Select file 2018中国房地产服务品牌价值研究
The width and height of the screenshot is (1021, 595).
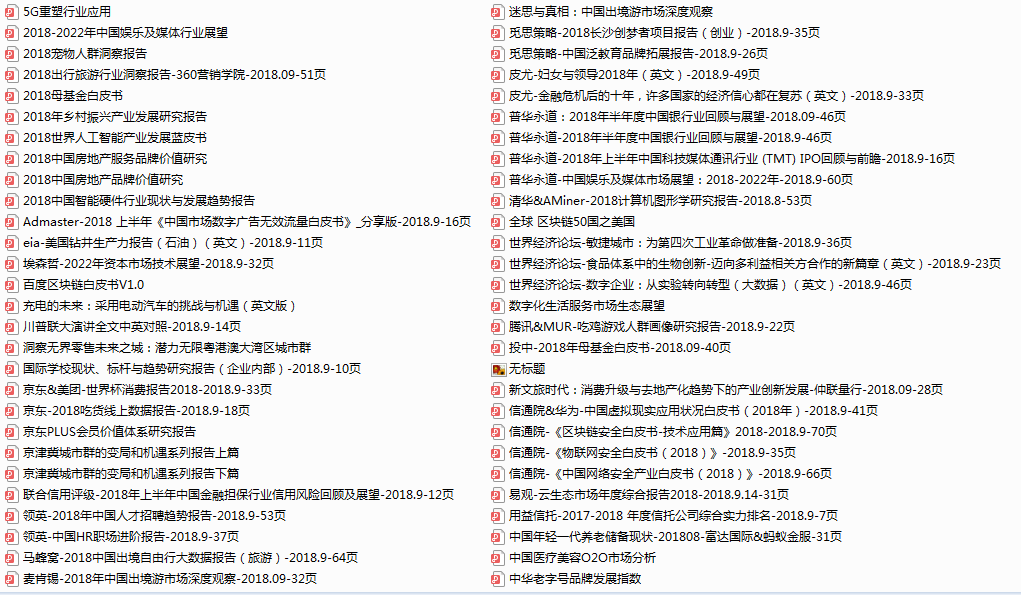pos(115,159)
